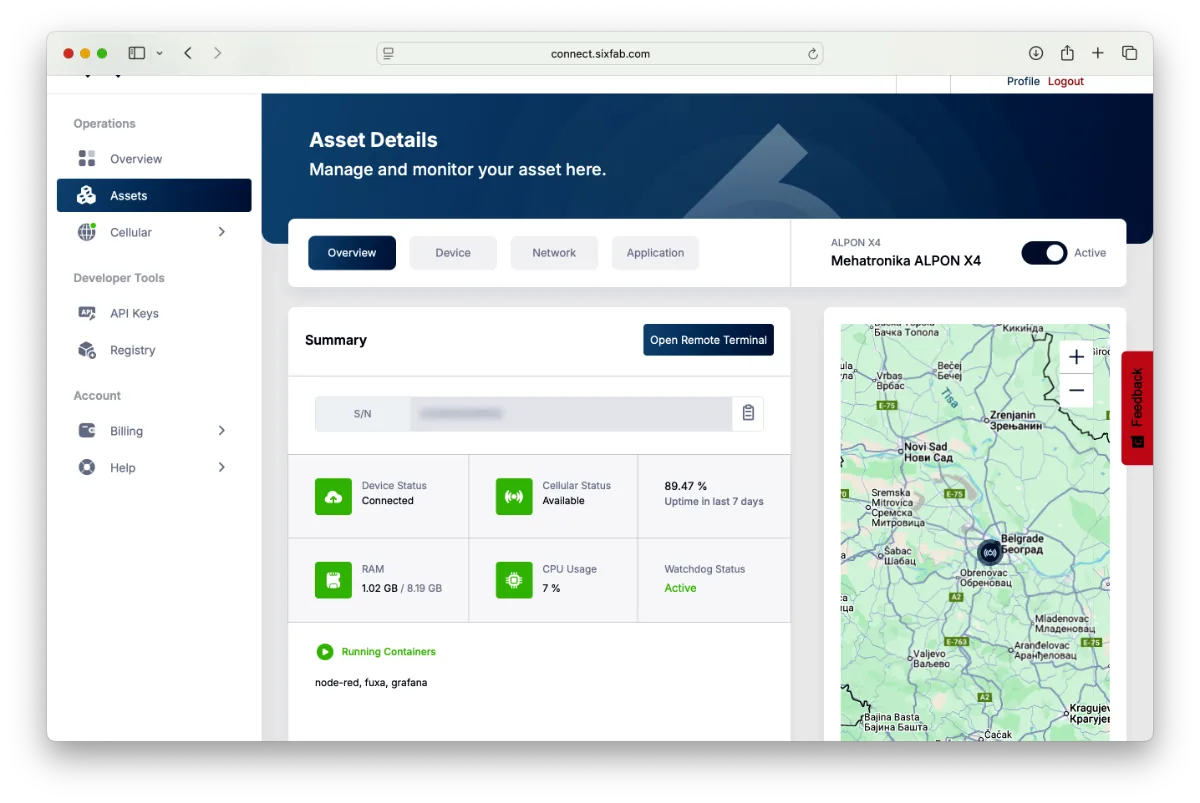This screenshot has width=1200, height=803.
Task: Zoom out on the map
Action: (x=1076, y=391)
